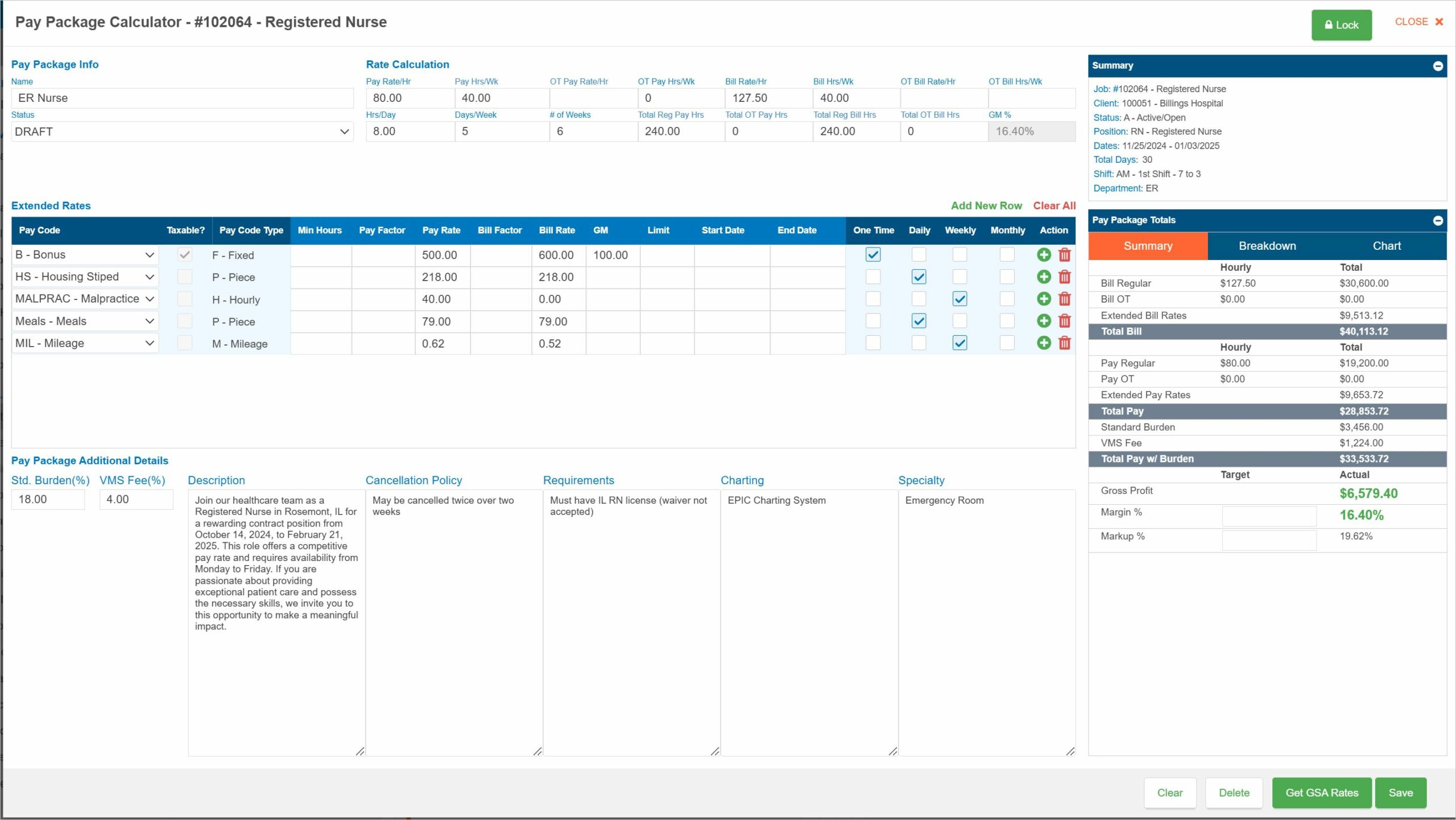Click the Add New Row link
Image resolution: width=1456 pixels, height=820 pixels.
point(986,205)
